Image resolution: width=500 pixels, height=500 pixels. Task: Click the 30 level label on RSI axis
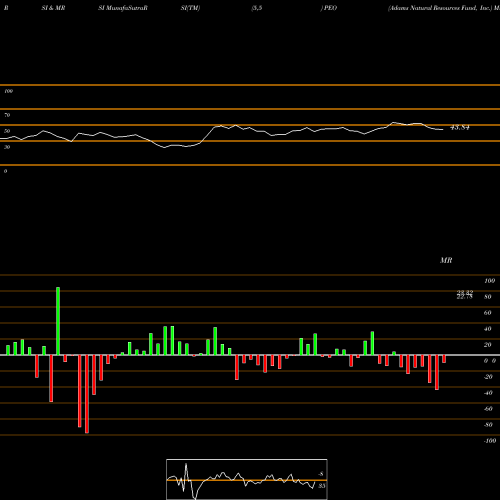[x=7, y=147]
